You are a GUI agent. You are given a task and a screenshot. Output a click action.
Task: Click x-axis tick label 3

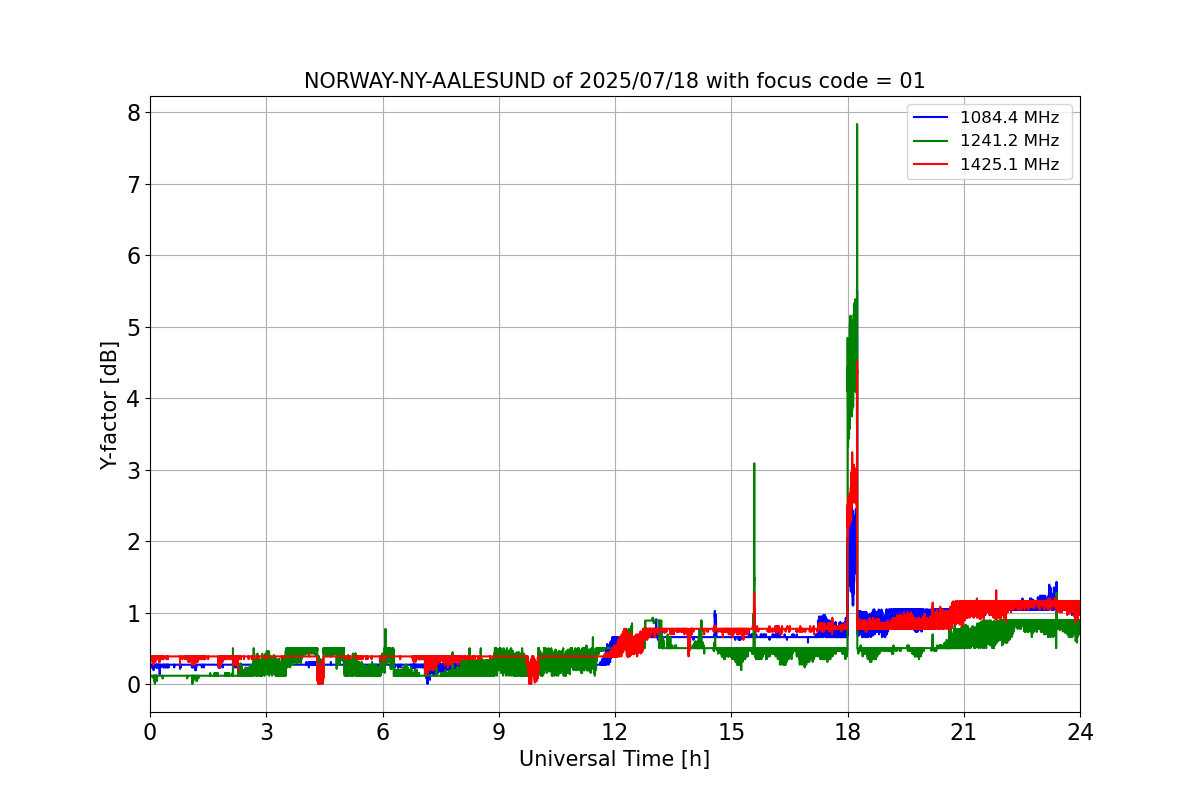pyautogui.click(x=266, y=732)
